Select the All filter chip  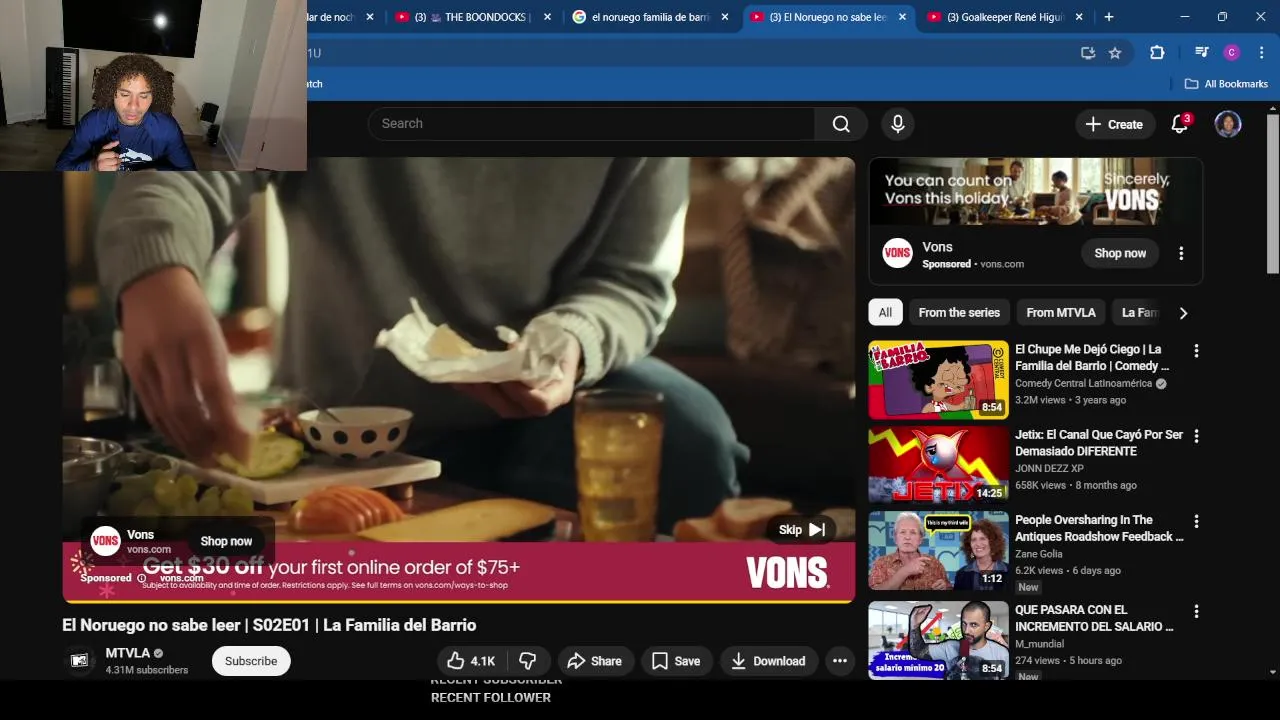[885, 313]
